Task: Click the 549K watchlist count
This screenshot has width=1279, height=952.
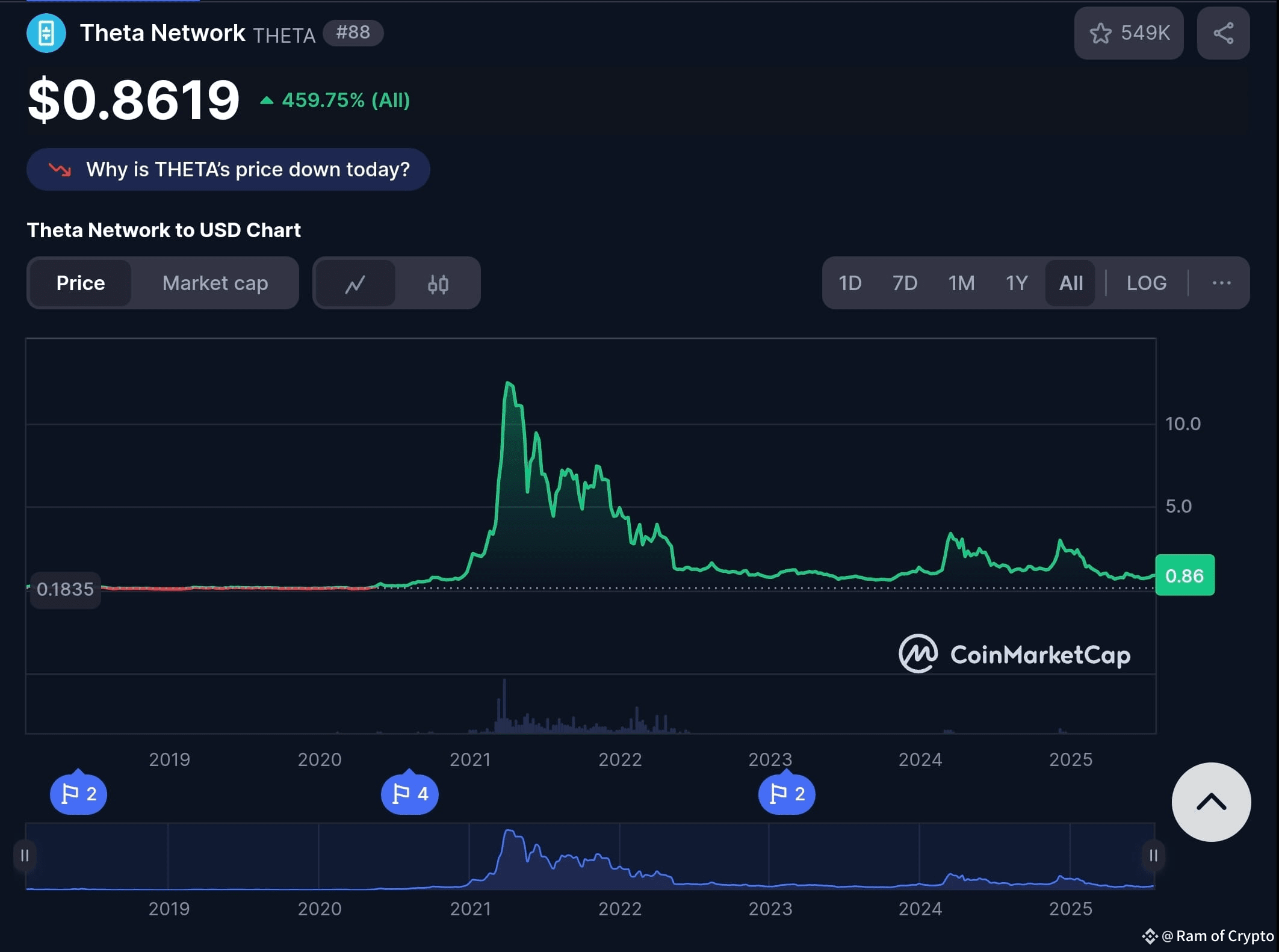Action: pyautogui.click(x=1145, y=33)
